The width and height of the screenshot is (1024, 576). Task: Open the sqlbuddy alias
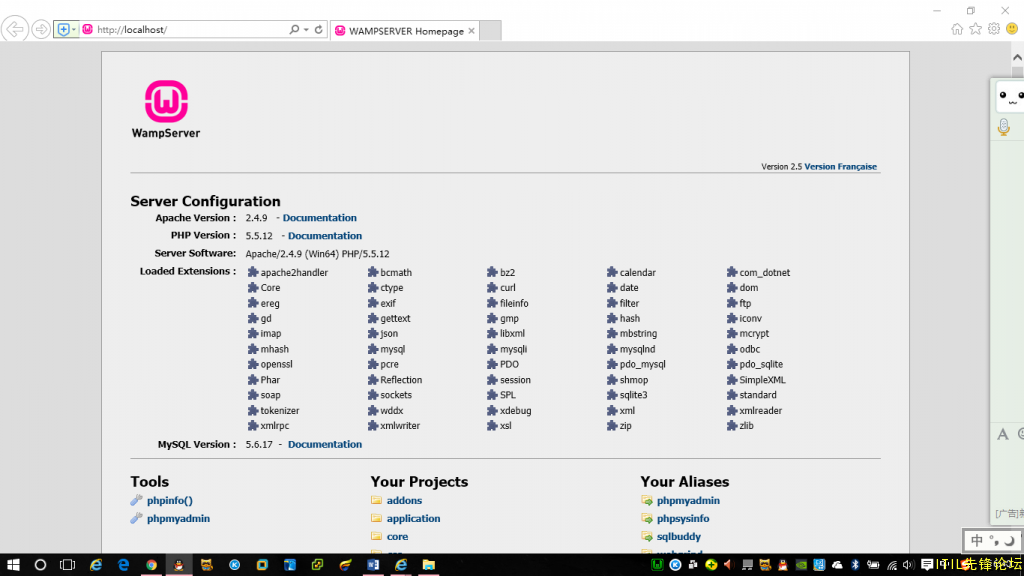[x=679, y=536]
